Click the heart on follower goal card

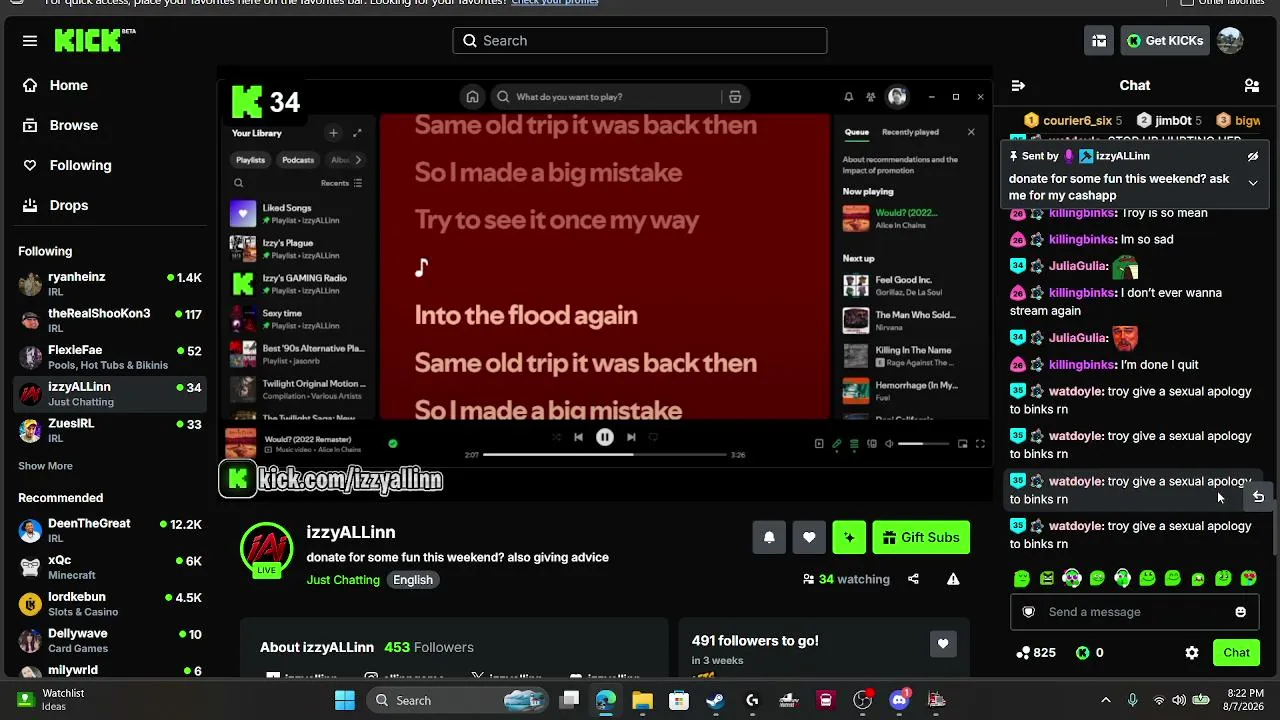(942, 644)
